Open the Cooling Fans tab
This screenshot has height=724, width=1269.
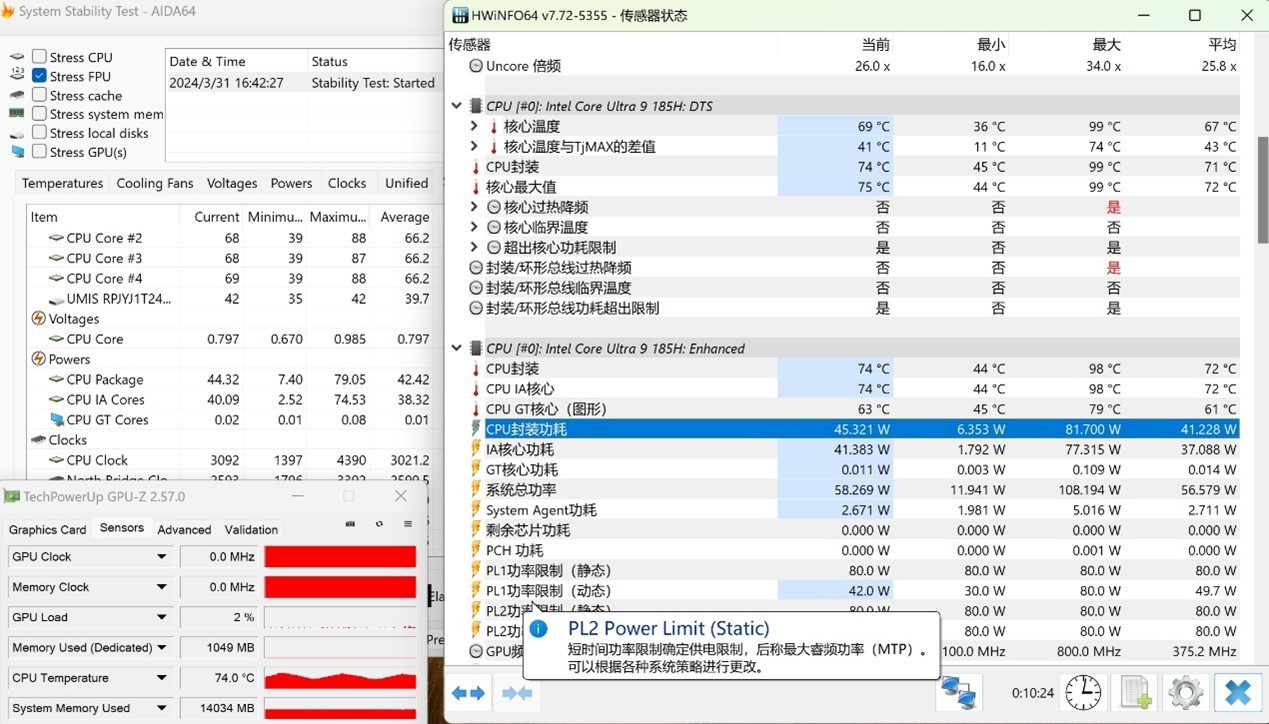coord(154,183)
